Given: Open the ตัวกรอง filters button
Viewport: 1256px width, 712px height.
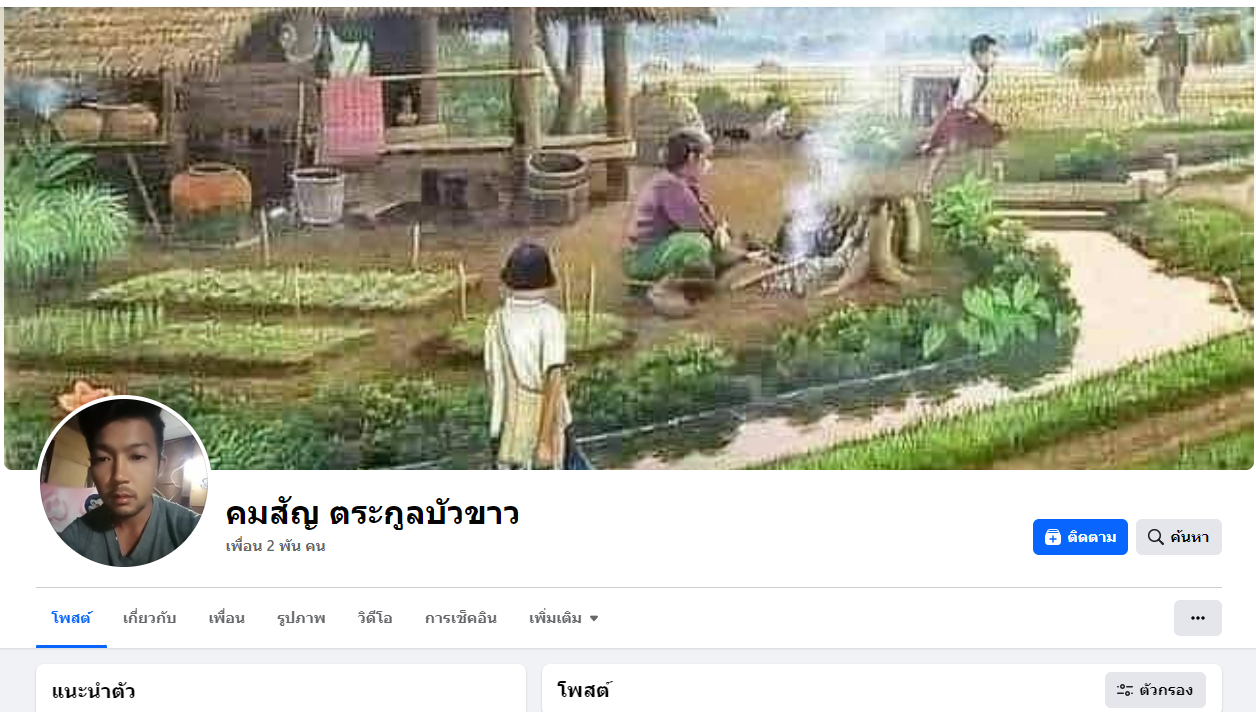Looking at the screenshot, I should click(1155, 690).
